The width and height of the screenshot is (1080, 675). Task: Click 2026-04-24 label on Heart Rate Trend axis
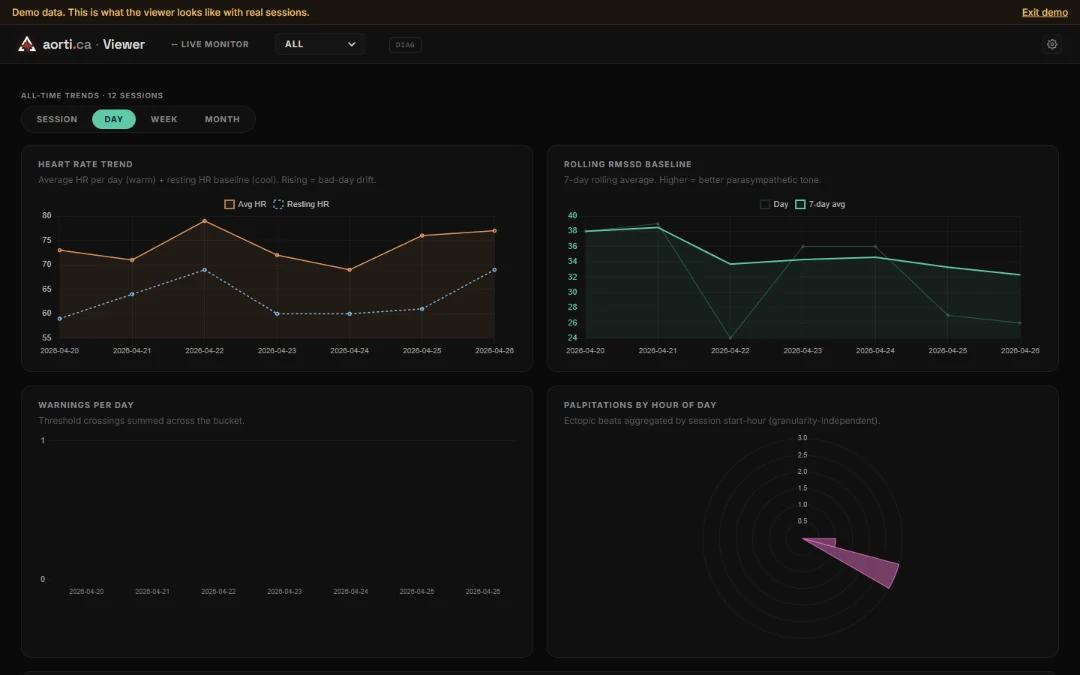[349, 351]
